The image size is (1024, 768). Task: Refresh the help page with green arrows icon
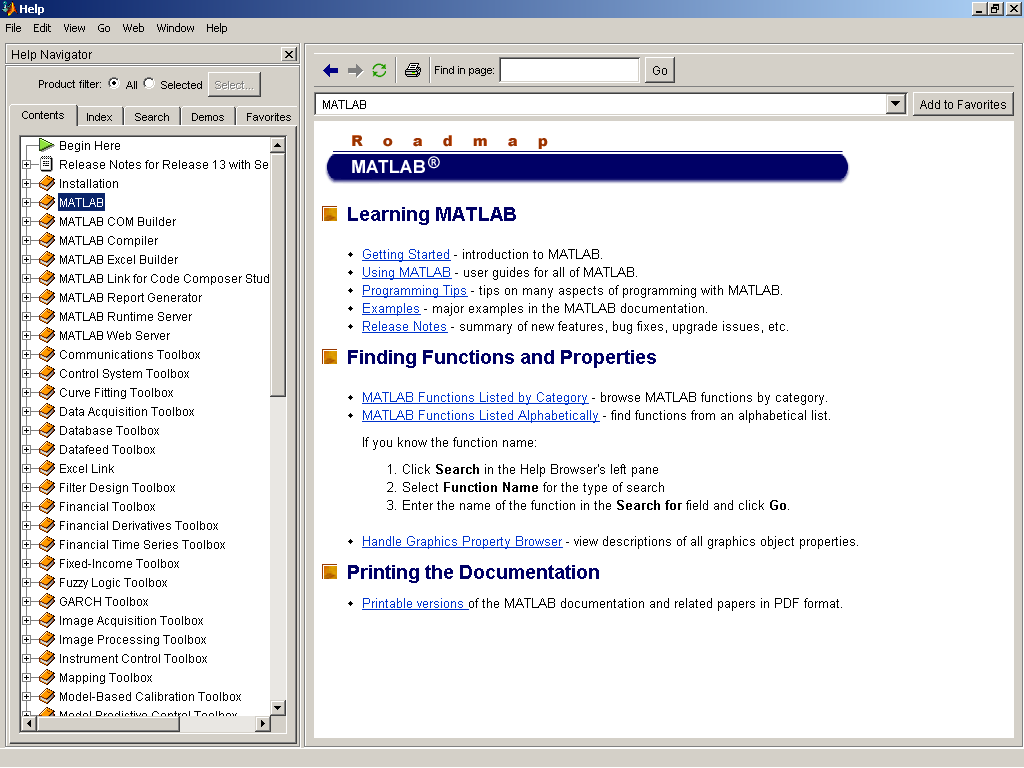point(379,71)
